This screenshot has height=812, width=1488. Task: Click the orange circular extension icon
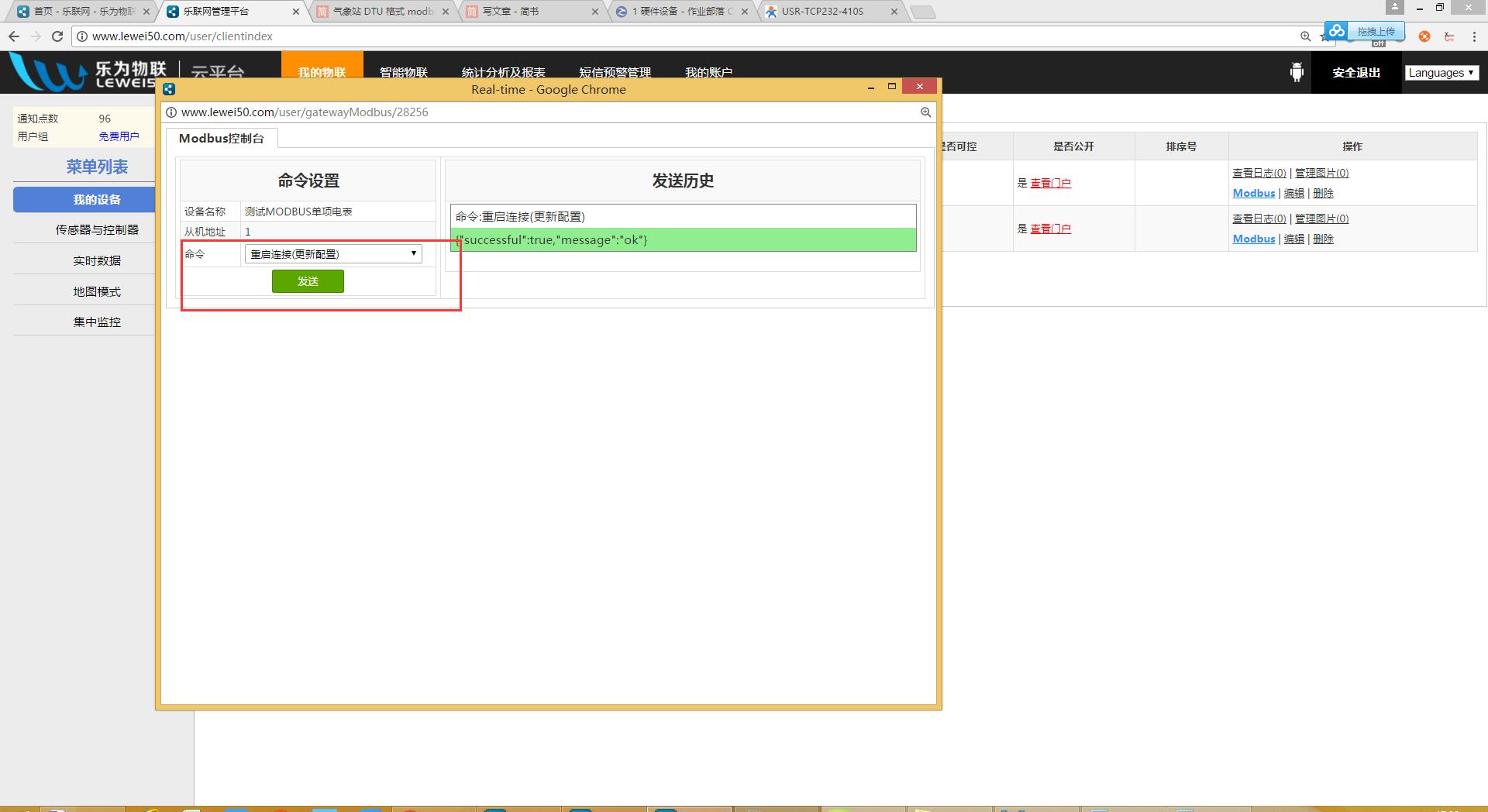coord(1424,36)
